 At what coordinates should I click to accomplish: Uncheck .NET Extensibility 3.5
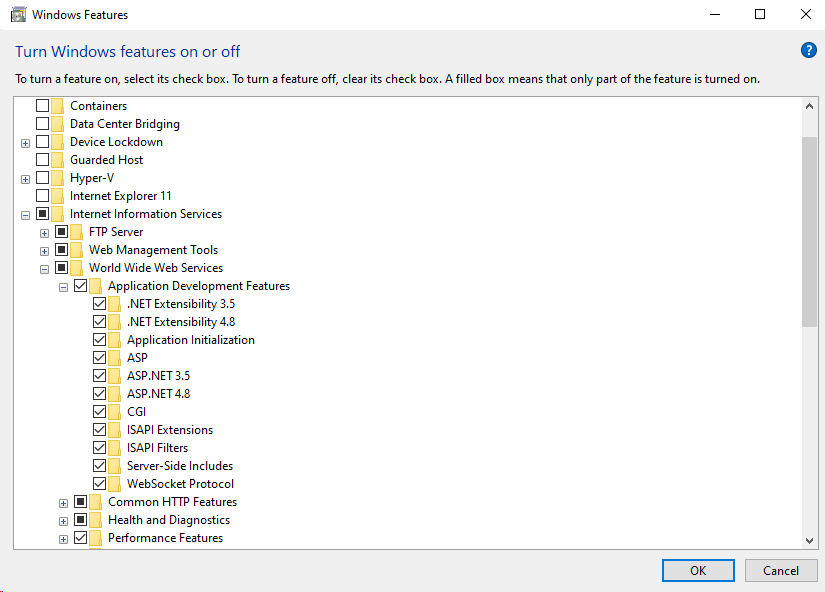click(99, 304)
